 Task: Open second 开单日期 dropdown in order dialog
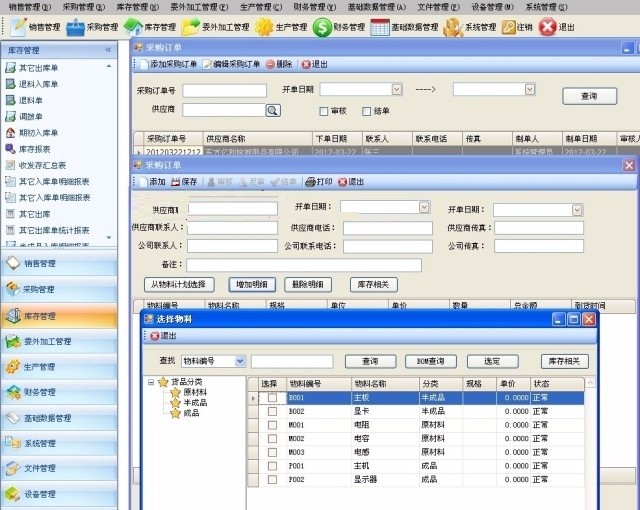pyautogui.click(x=577, y=210)
